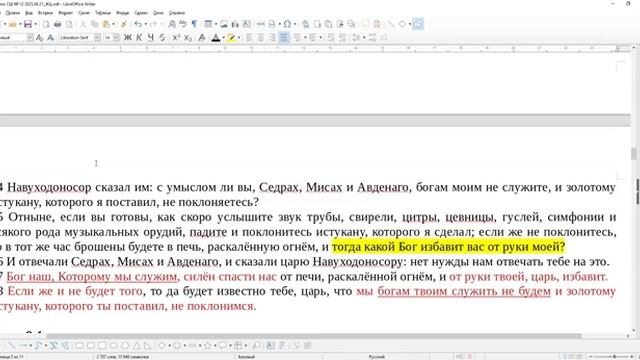Open the Вставка menu

[x=45, y=13]
